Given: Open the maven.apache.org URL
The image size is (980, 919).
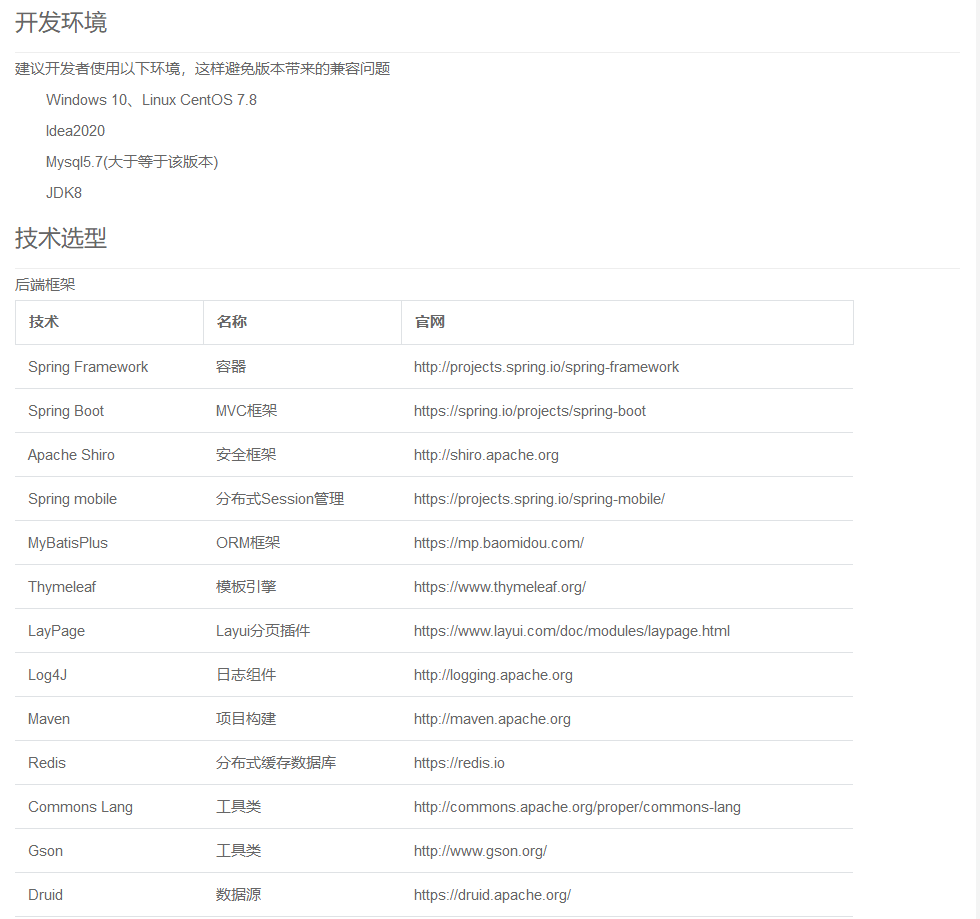Looking at the screenshot, I should (492, 719).
